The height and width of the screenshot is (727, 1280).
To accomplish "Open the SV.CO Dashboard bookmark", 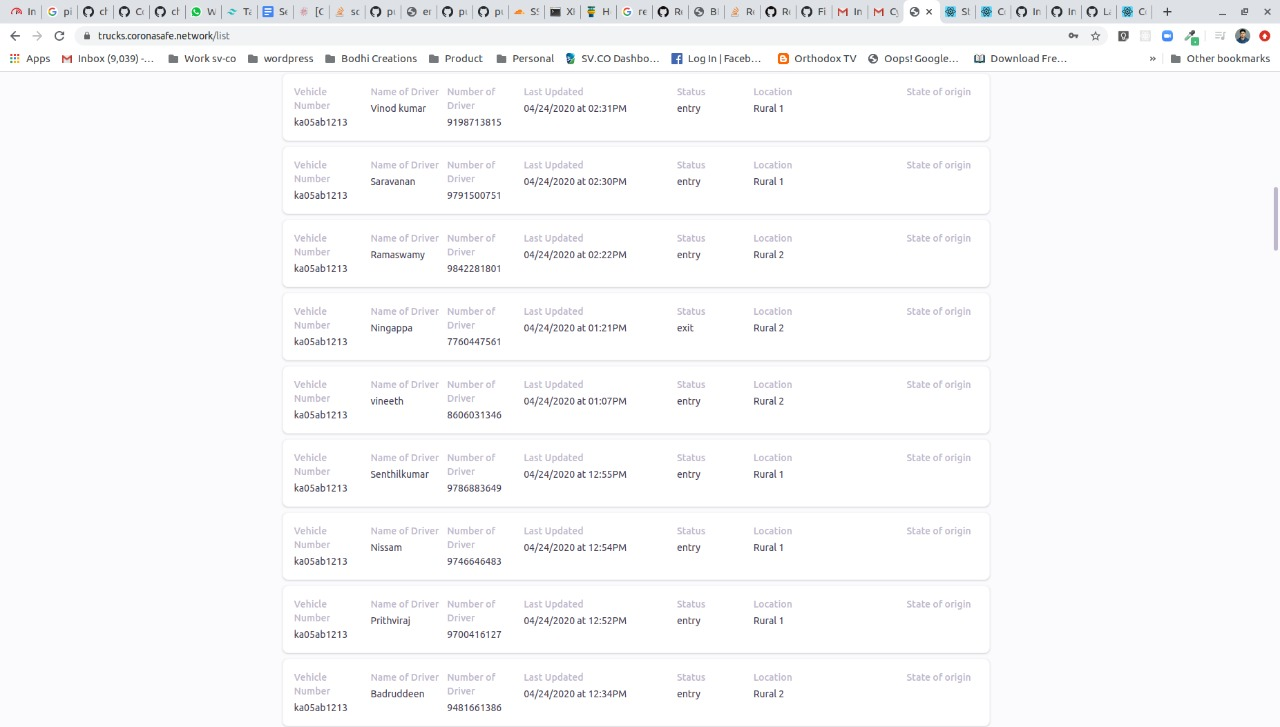I will click(x=612, y=58).
